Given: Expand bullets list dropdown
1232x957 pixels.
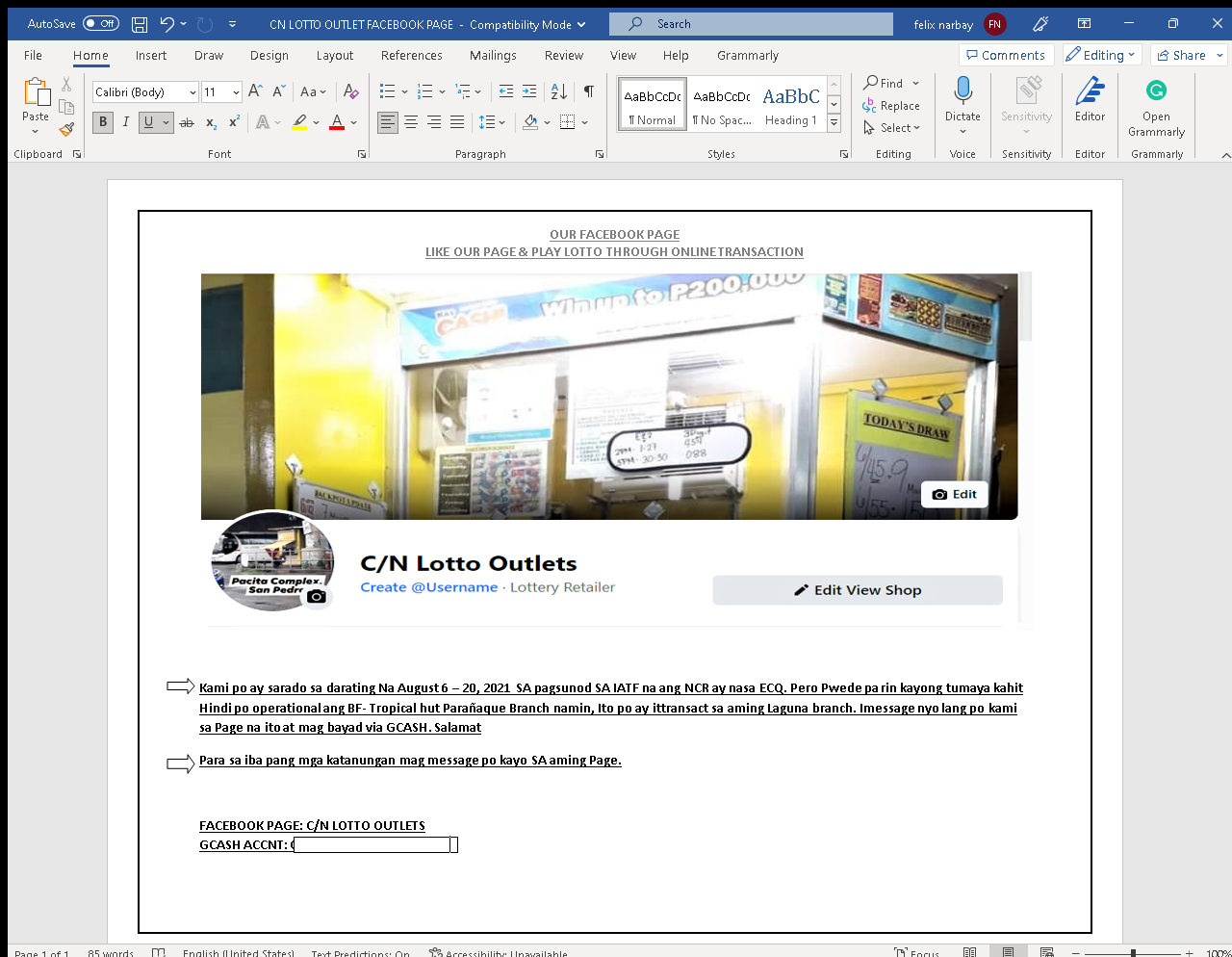Looking at the screenshot, I should (404, 91).
